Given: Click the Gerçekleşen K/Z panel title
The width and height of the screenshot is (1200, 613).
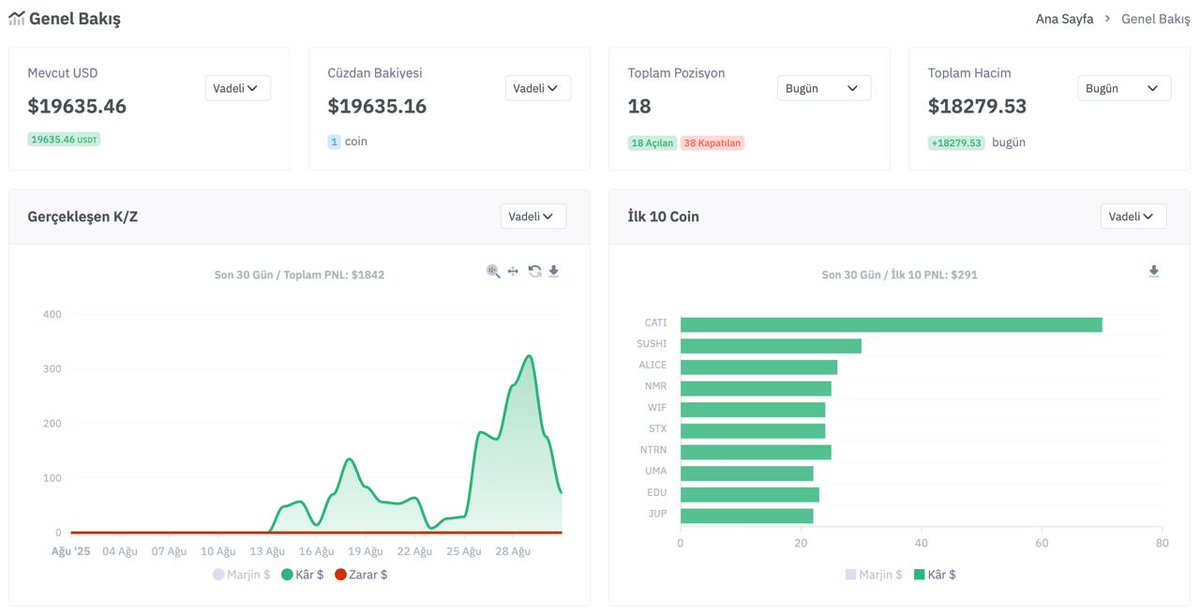Looking at the screenshot, I should (x=83, y=216).
